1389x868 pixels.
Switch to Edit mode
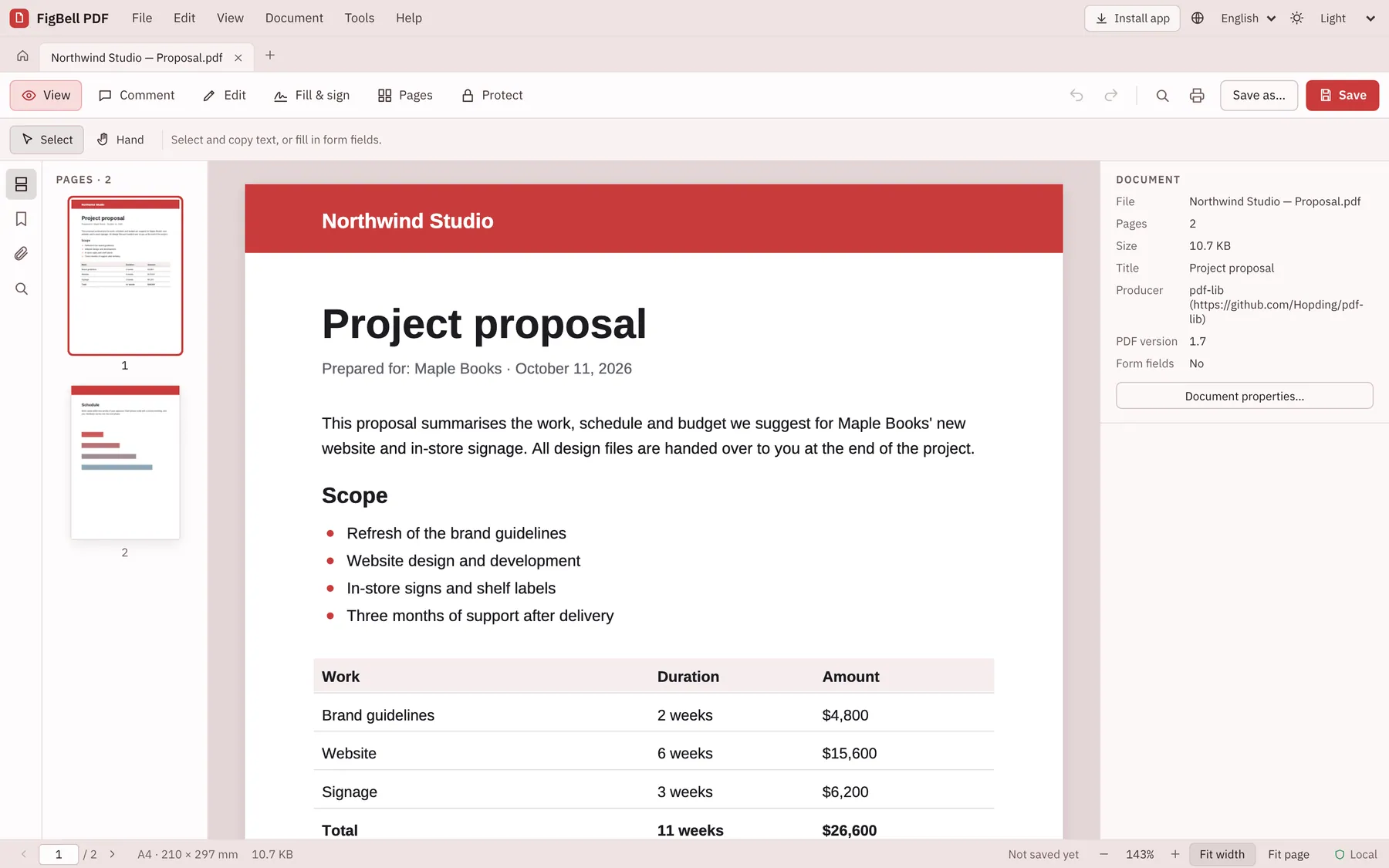225,95
